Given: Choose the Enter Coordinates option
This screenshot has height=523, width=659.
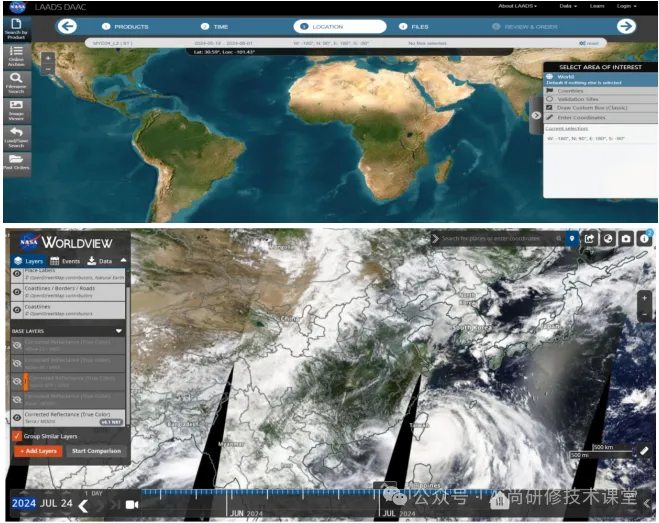Looking at the screenshot, I should [x=600, y=117].
